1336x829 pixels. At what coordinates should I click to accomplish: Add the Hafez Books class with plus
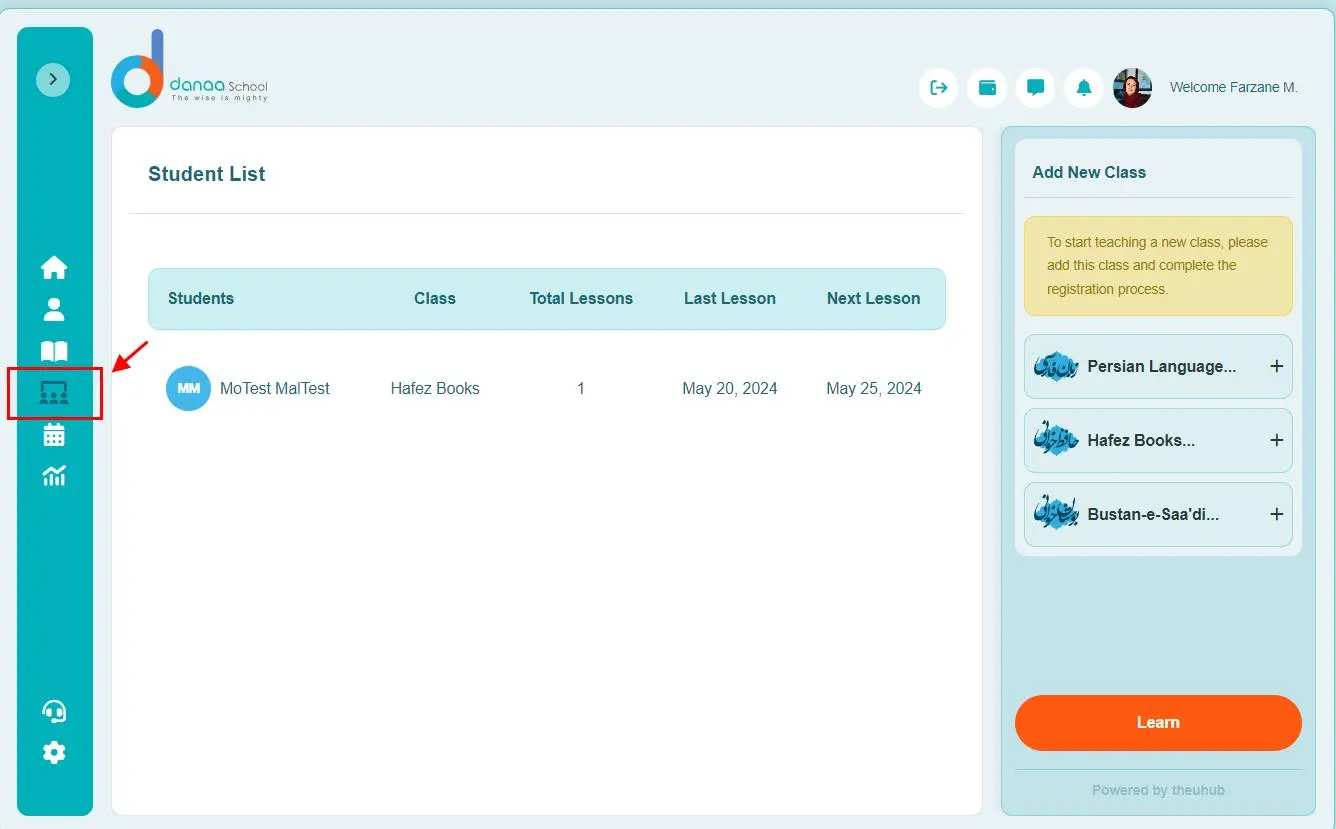[x=1276, y=440]
